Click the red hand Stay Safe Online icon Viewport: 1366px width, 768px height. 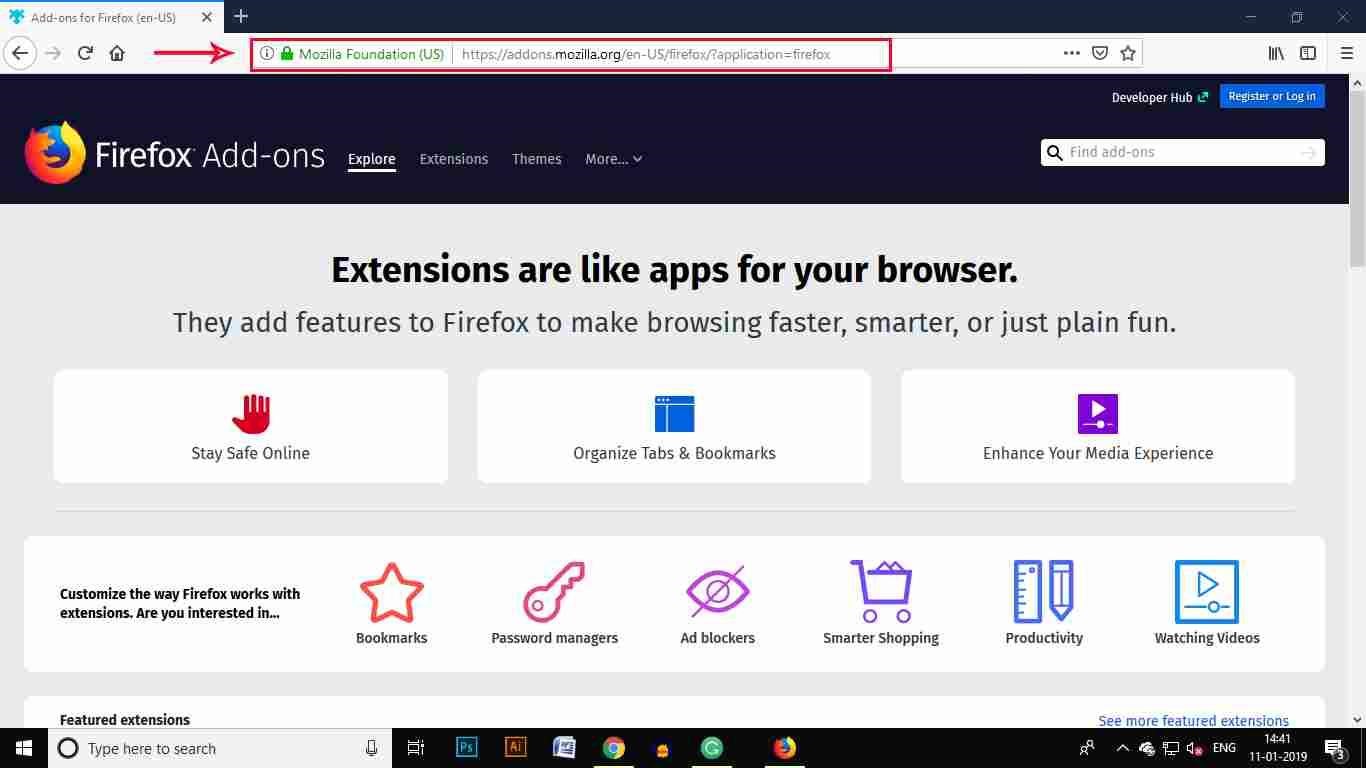(251, 413)
